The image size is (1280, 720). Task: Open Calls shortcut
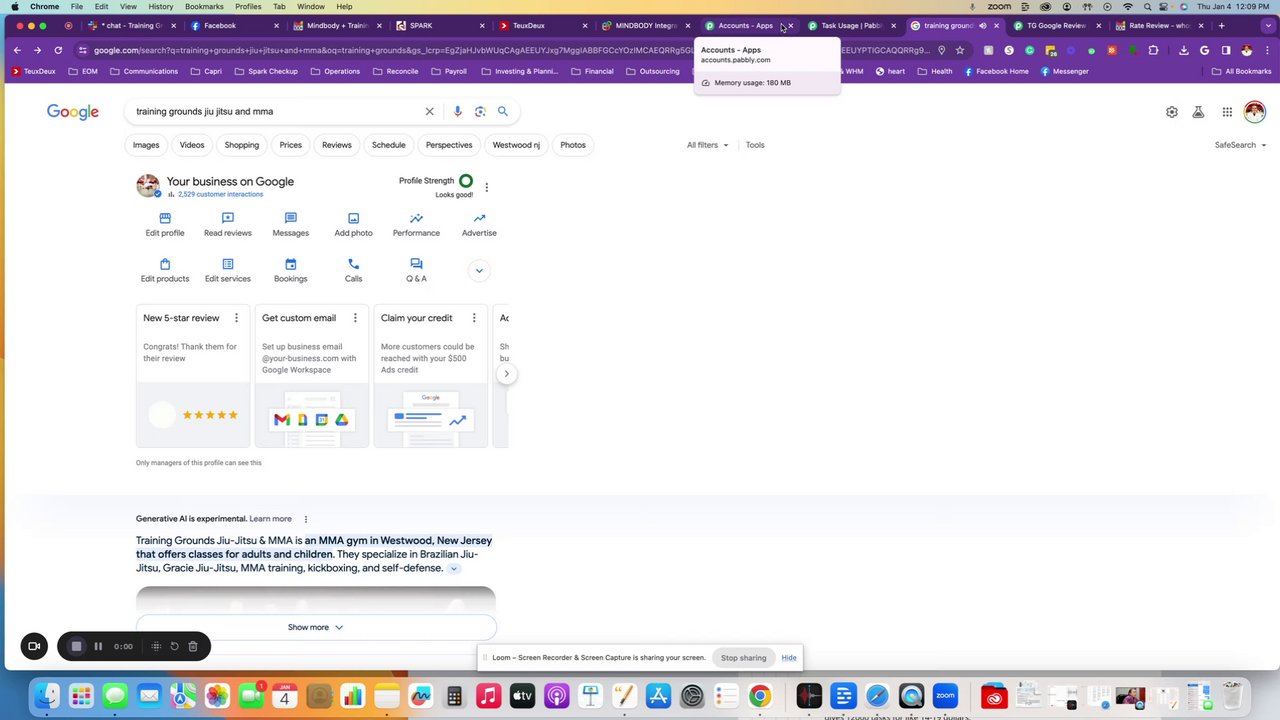353,270
